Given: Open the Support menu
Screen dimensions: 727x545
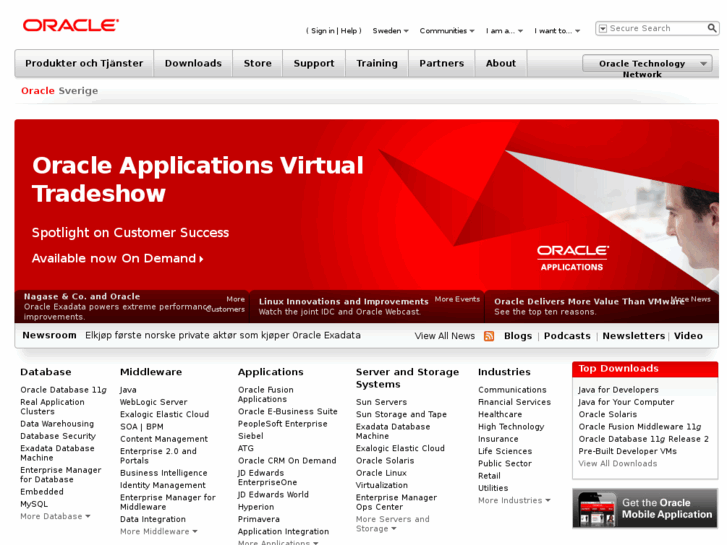Looking at the screenshot, I should click(x=313, y=63).
